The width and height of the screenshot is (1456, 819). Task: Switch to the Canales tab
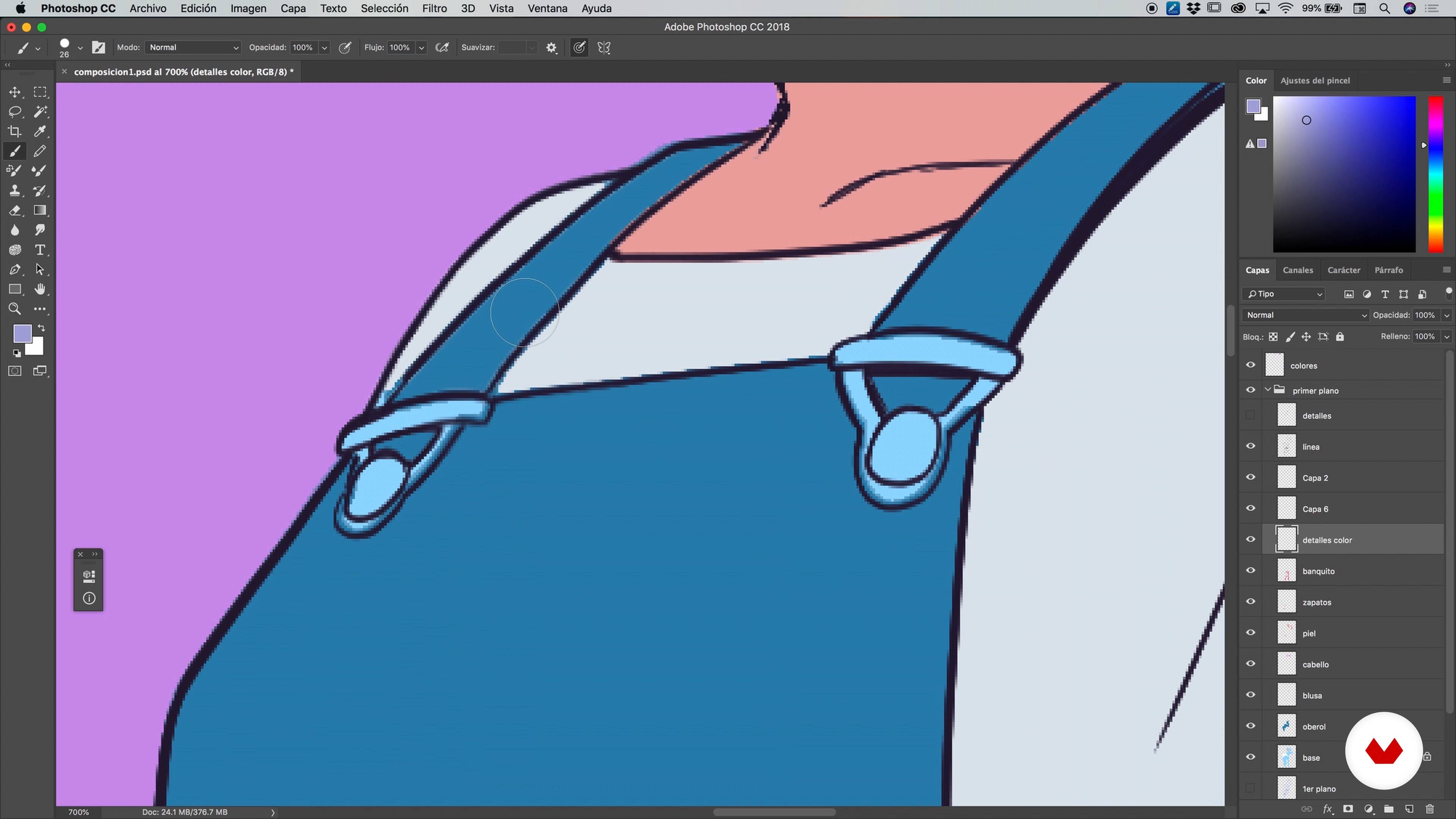(x=1297, y=270)
